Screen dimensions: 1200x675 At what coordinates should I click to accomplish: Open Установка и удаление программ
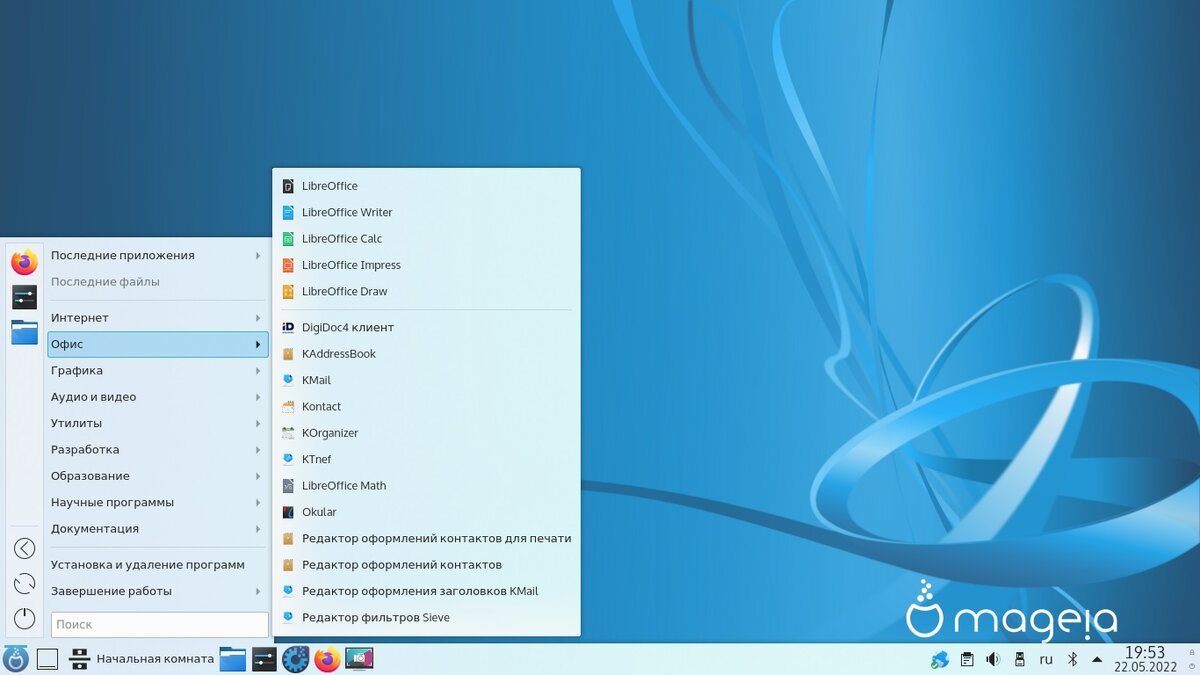158,564
